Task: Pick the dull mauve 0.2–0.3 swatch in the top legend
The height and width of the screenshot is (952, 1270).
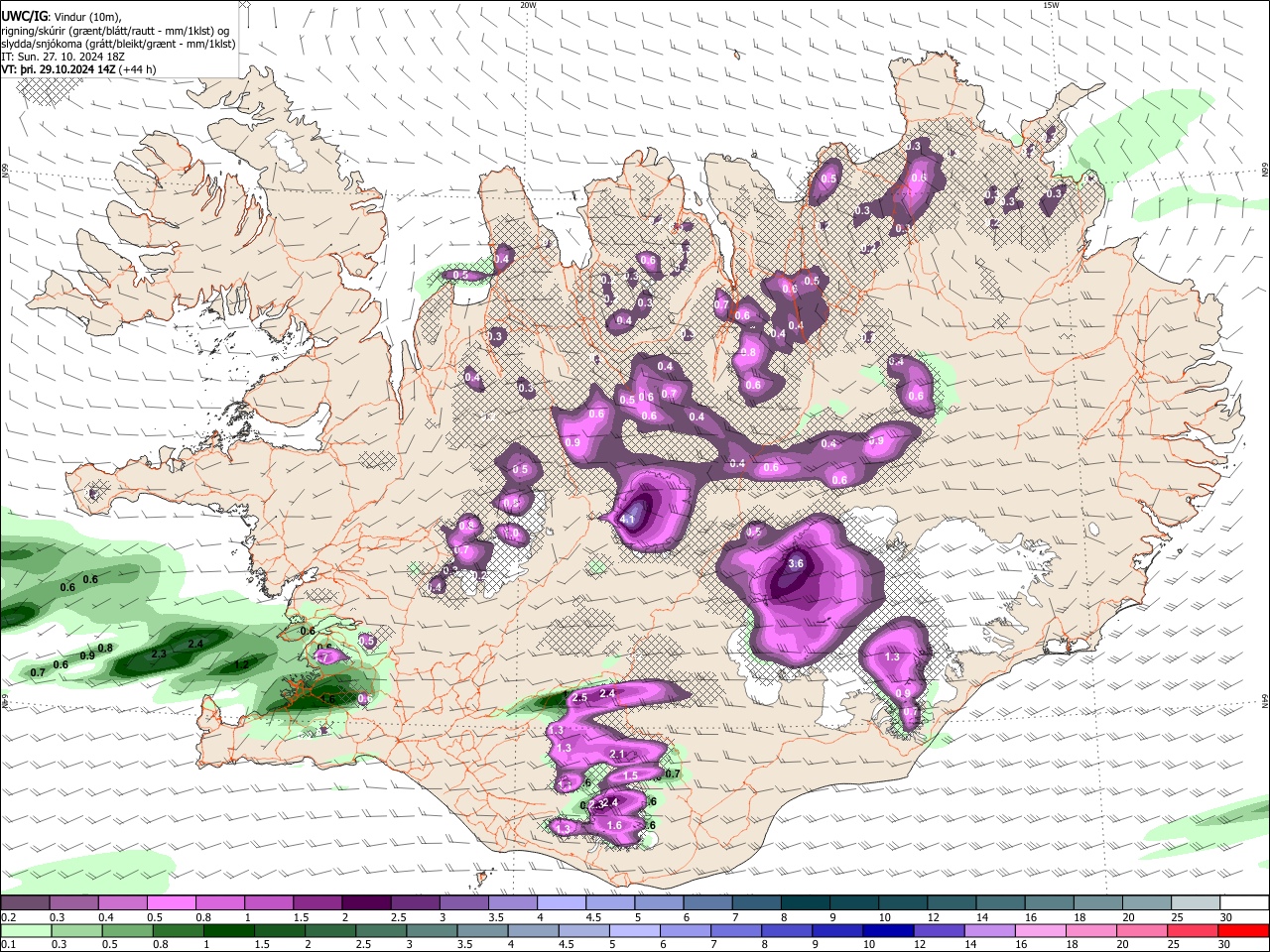Action: click(25, 903)
